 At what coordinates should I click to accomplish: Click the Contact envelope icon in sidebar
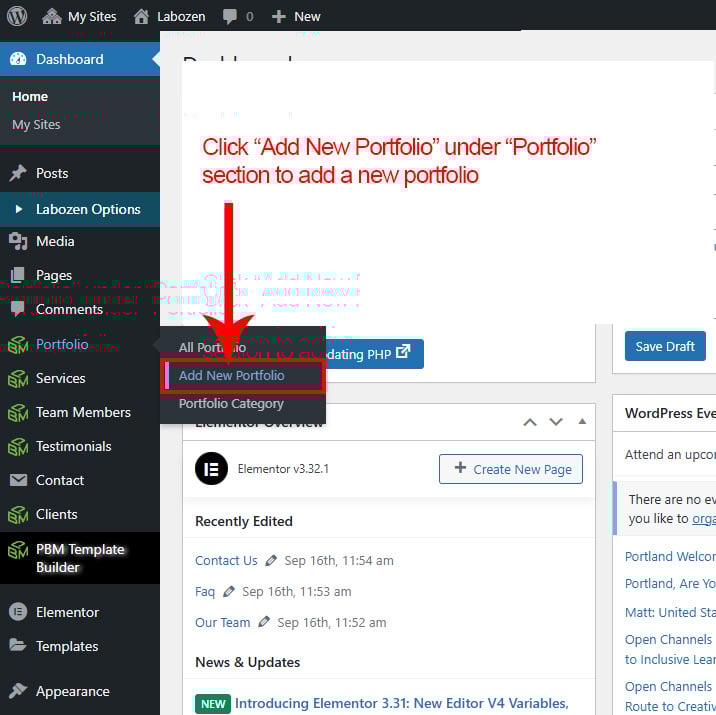tap(18, 480)
